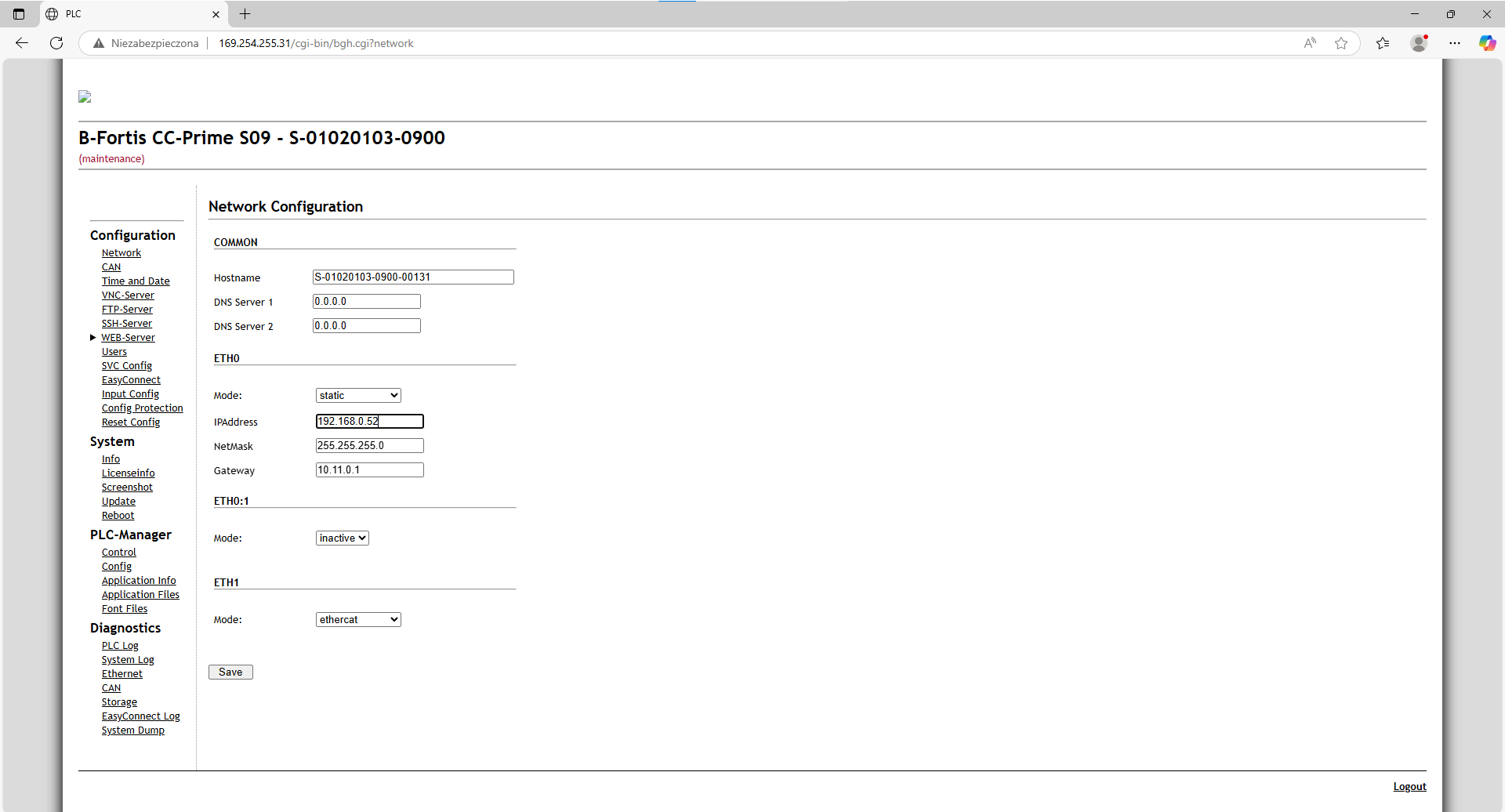1505x812 pixels.
Task: Open the Screenshot link
Action: [x=127, y=488]
